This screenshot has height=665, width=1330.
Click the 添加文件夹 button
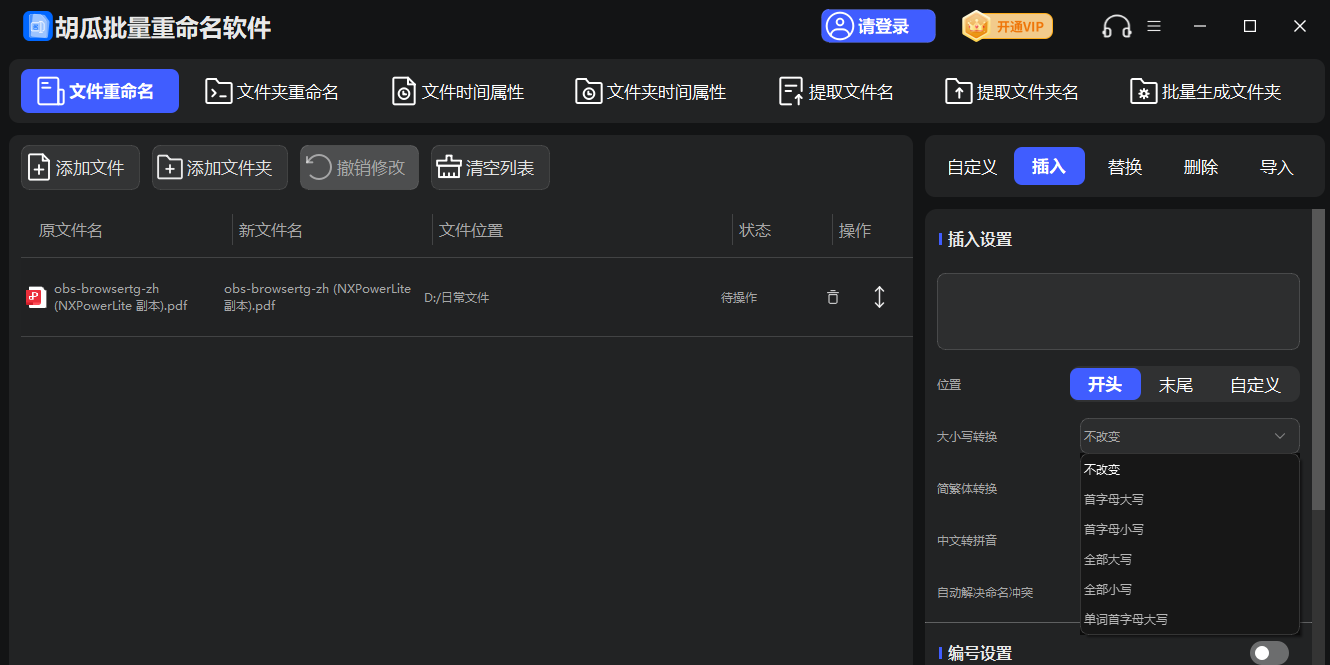pos(219,167)
